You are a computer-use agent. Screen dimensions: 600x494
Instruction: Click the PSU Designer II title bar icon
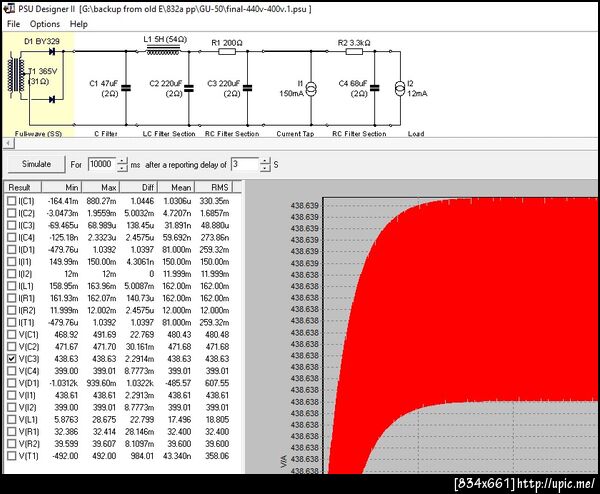[9, 8]
